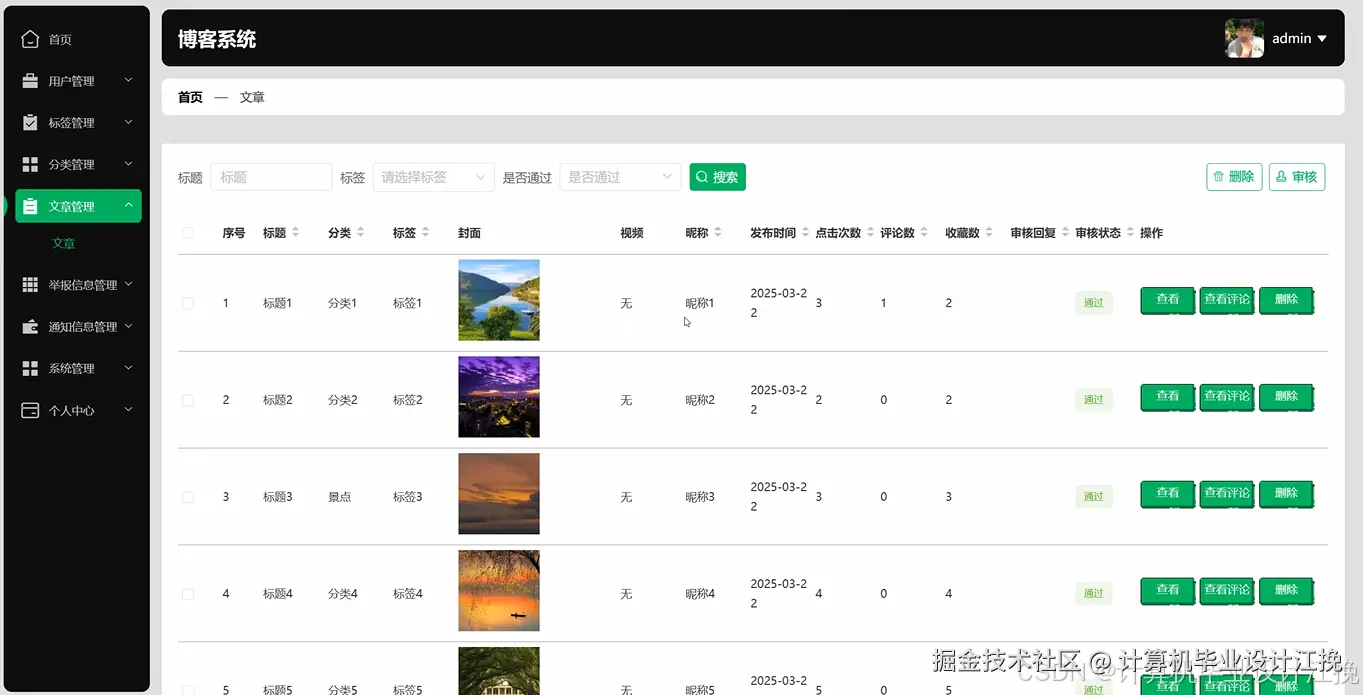Open the admin account dropdown

1298,38
